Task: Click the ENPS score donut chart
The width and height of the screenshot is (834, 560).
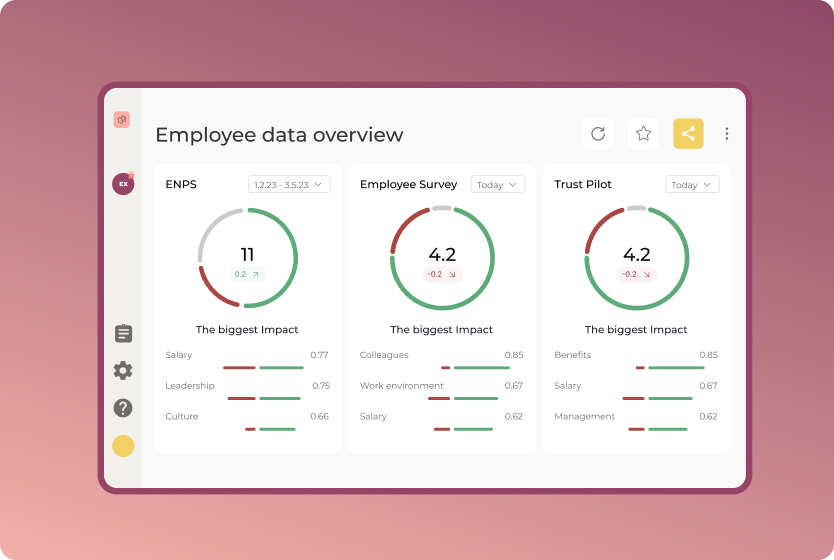Action: pyautogui.click(x=247, y=258)
